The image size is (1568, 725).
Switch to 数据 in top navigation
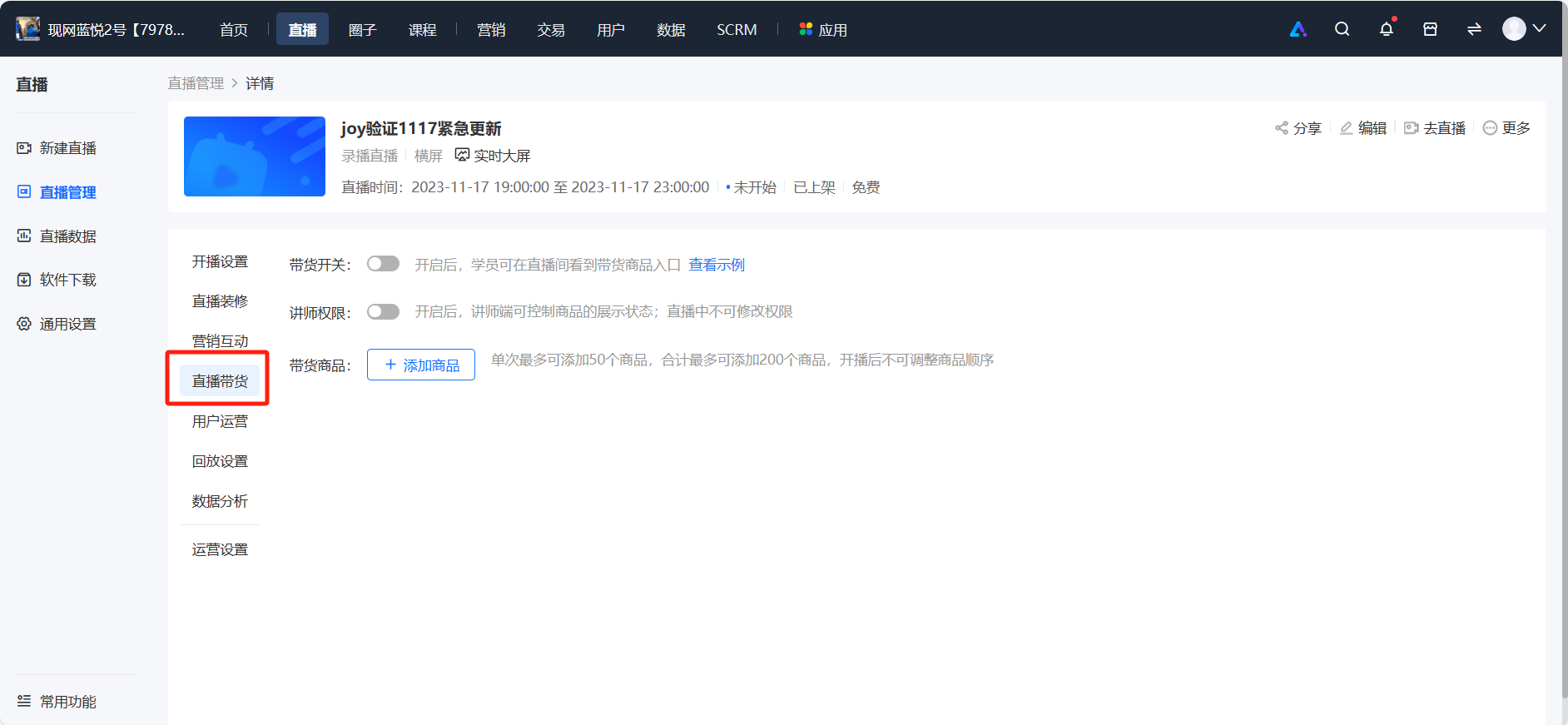coord(671,30)
